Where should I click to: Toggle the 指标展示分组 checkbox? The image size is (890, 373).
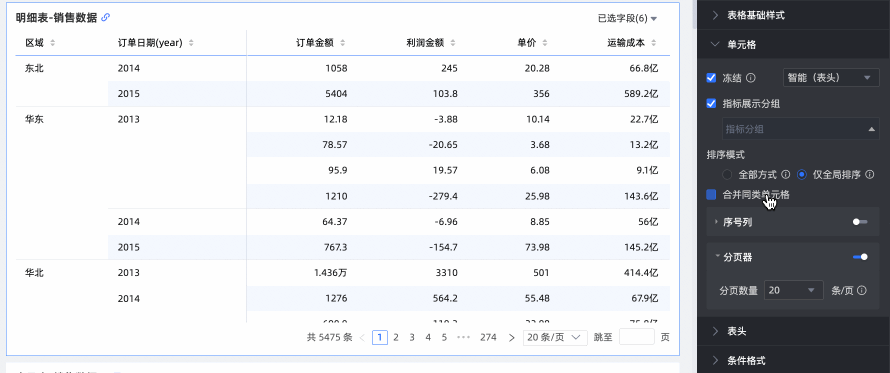(711, 104)
